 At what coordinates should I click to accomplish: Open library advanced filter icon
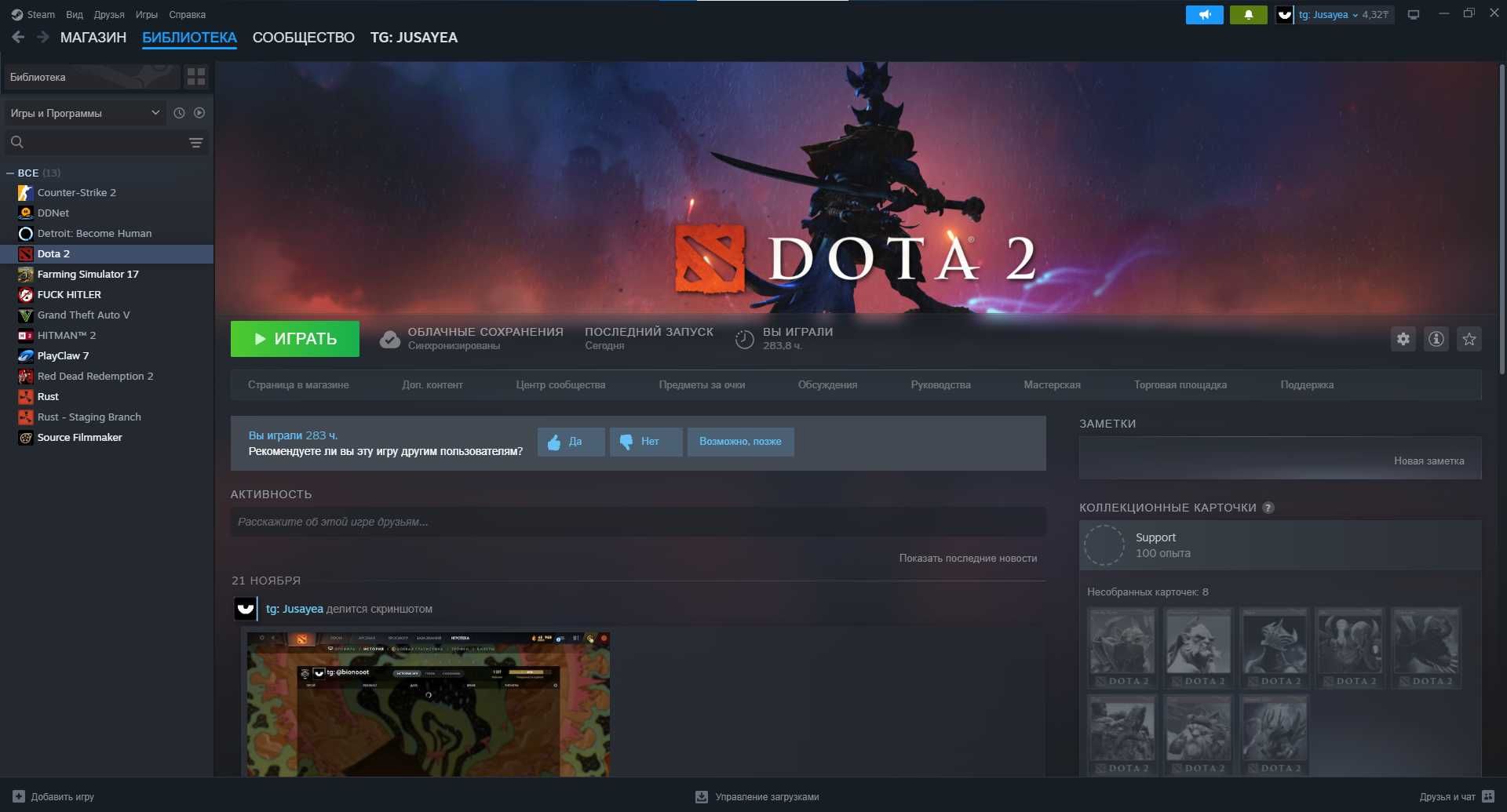(196, 143)
